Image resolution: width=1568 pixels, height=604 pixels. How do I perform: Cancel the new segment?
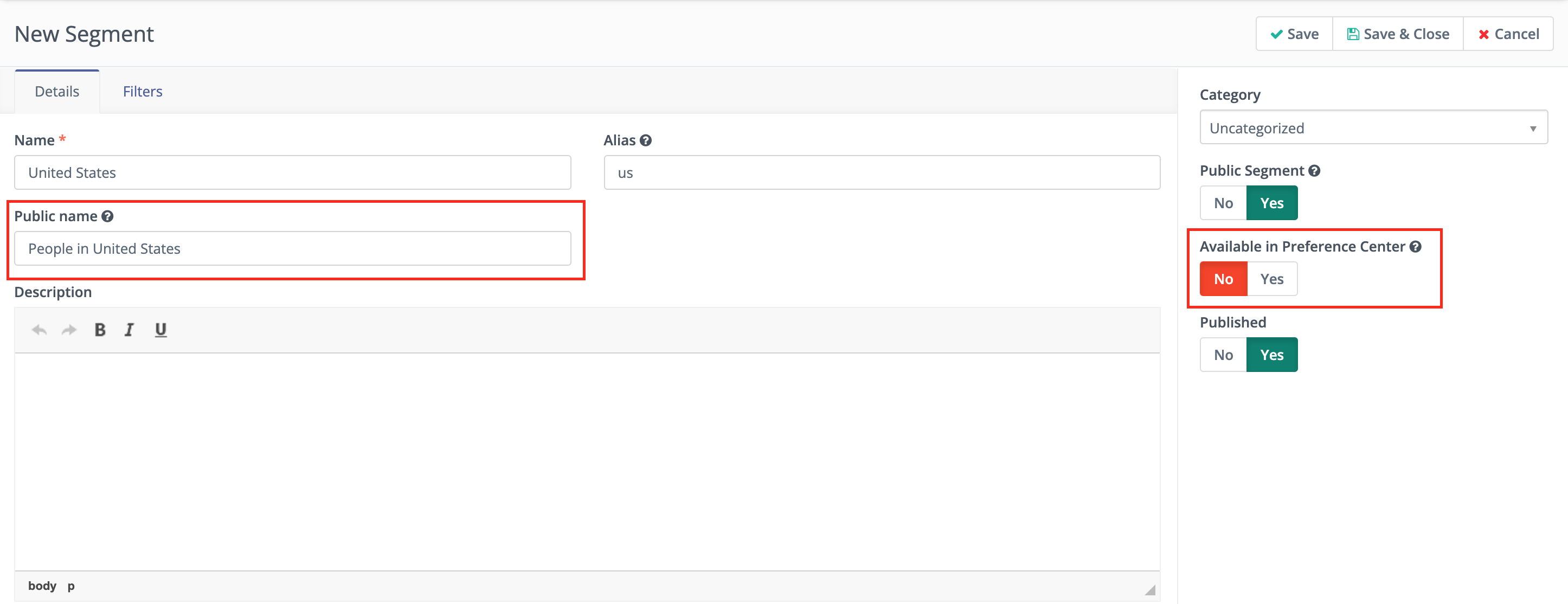click(1508, 34)
